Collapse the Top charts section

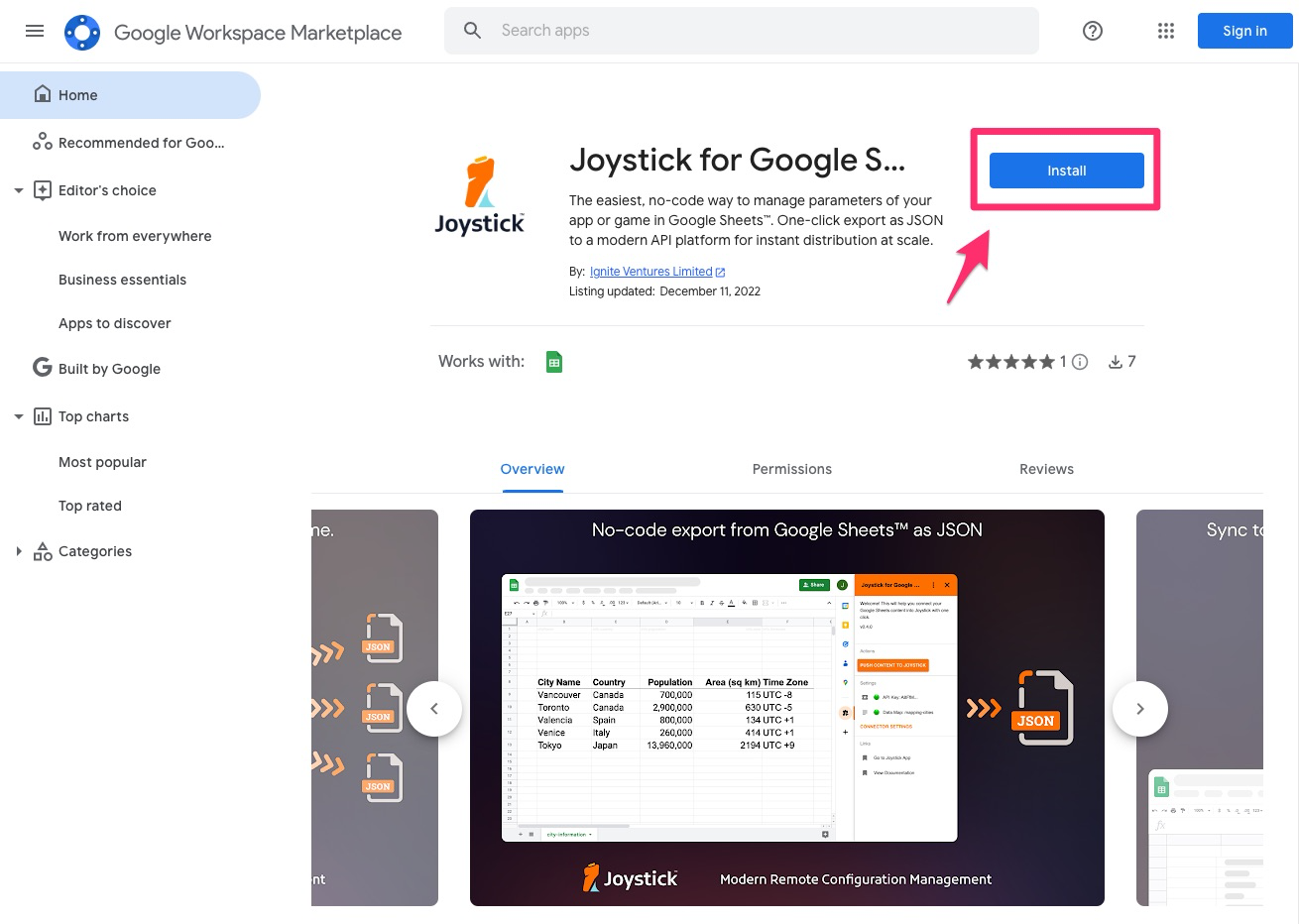click(x=18, y=416)
